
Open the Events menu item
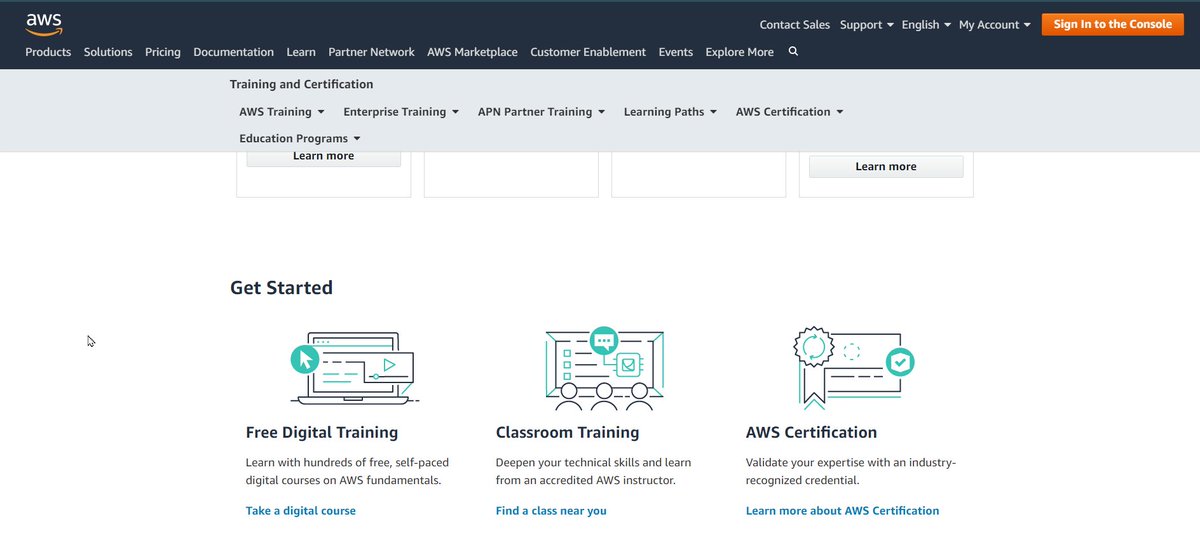coord(676,52)
